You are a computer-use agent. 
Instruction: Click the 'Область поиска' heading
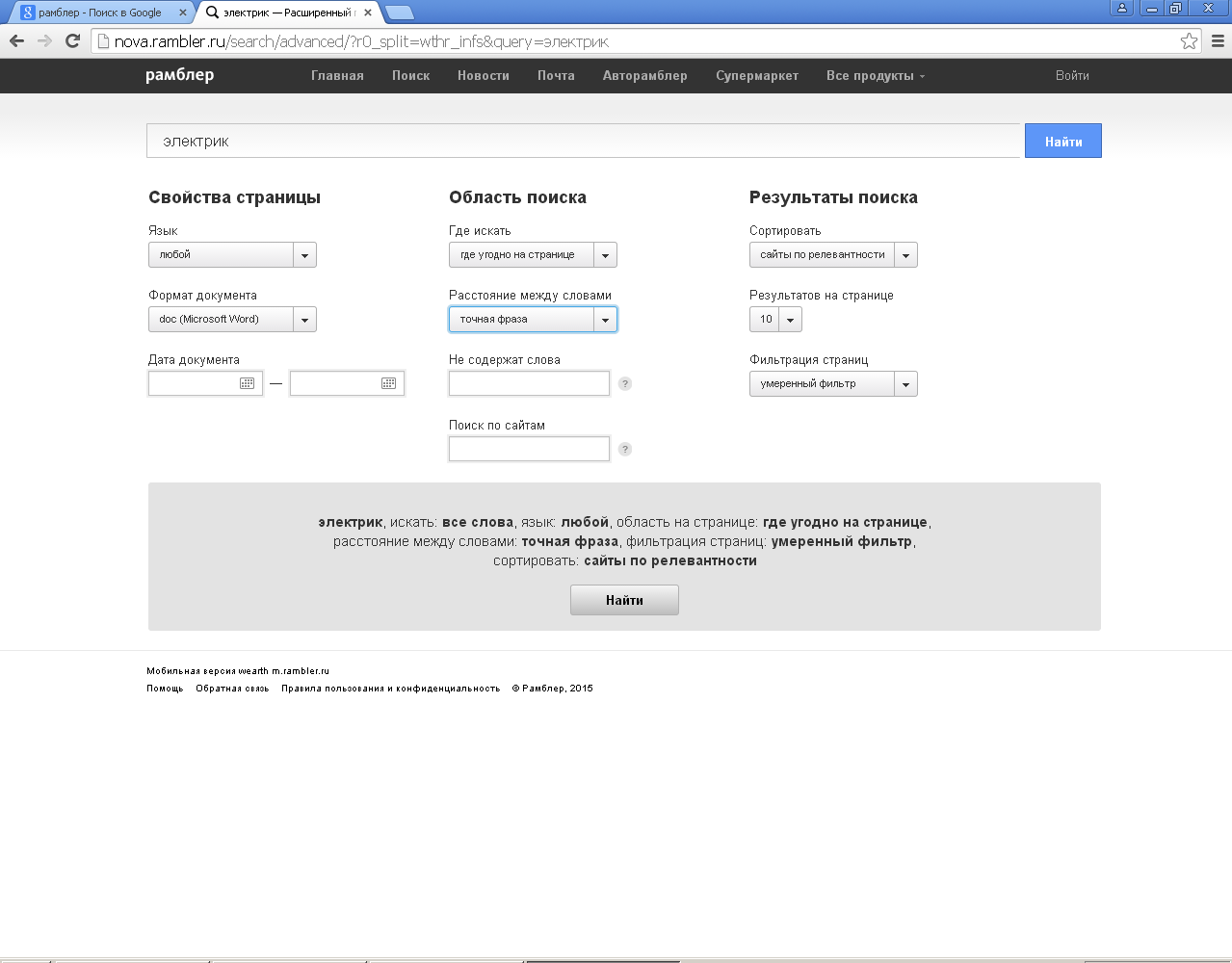pos(517,197)
